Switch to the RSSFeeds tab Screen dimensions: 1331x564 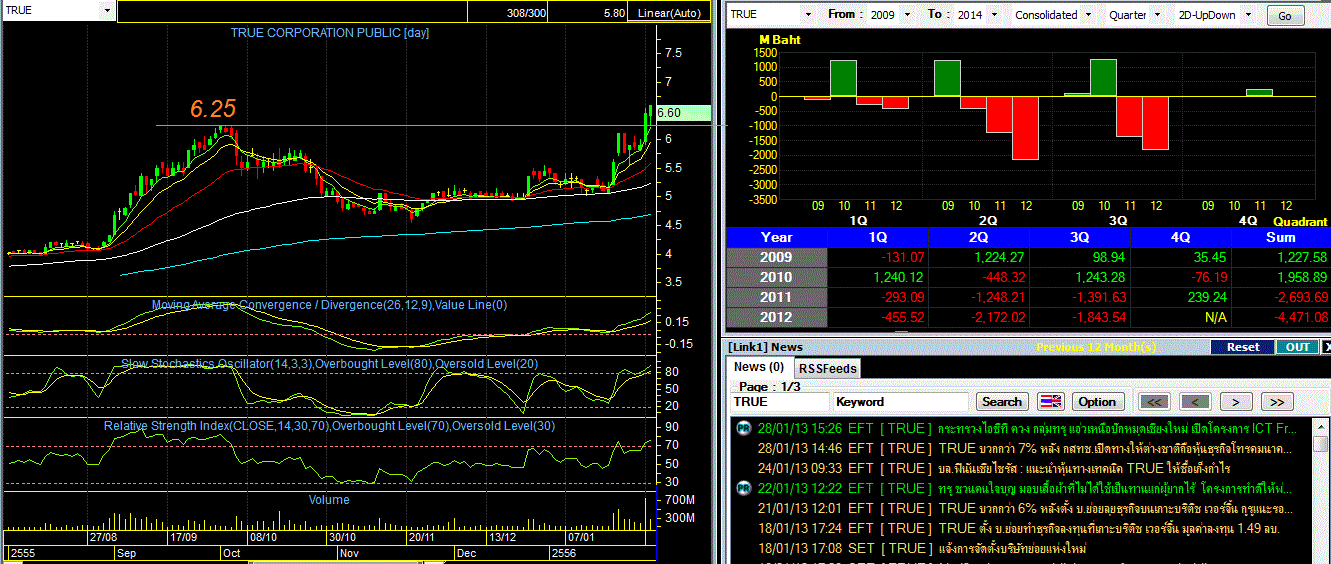click(826, 368)
